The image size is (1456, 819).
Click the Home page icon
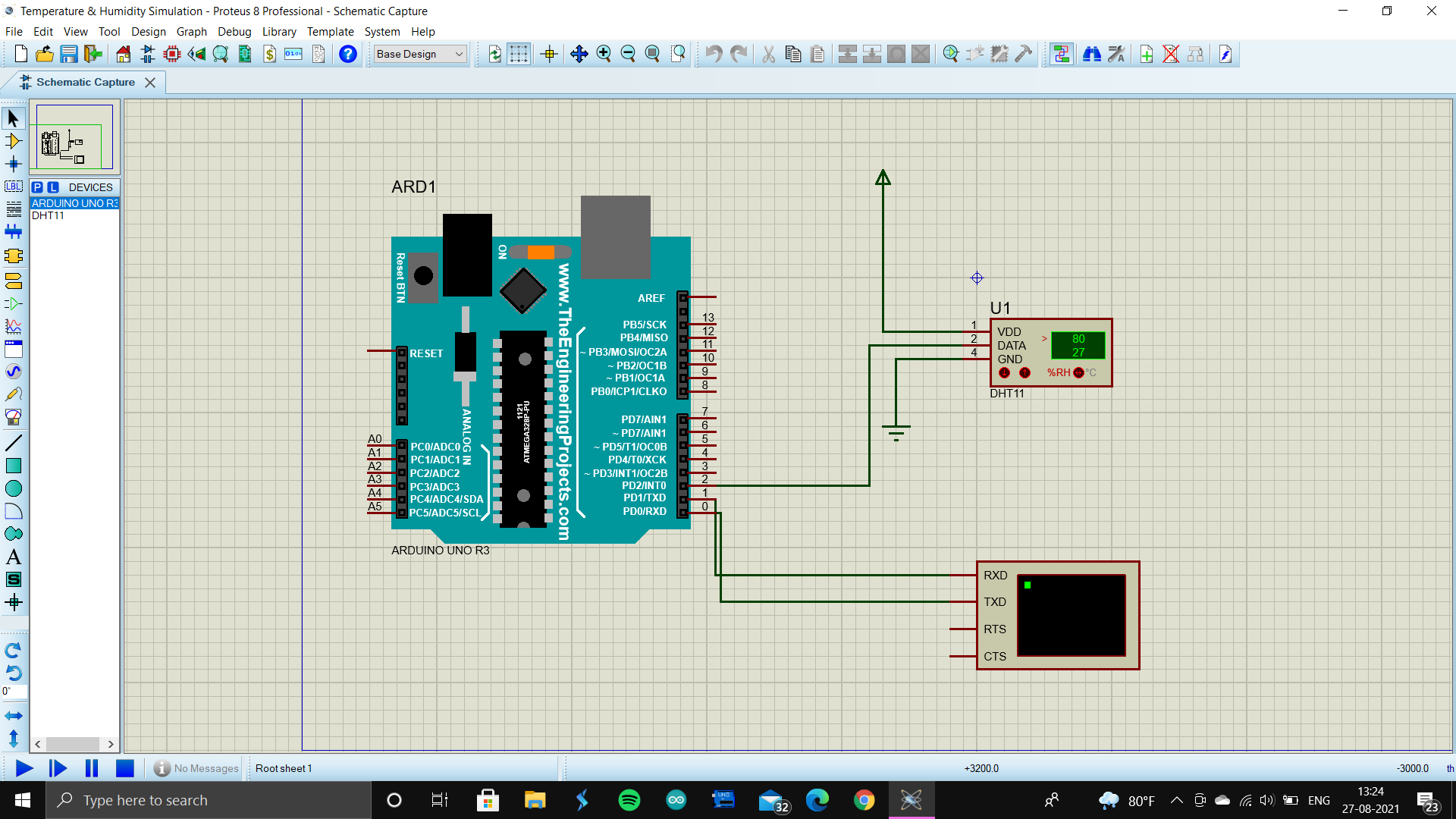[x=123, y=54]
